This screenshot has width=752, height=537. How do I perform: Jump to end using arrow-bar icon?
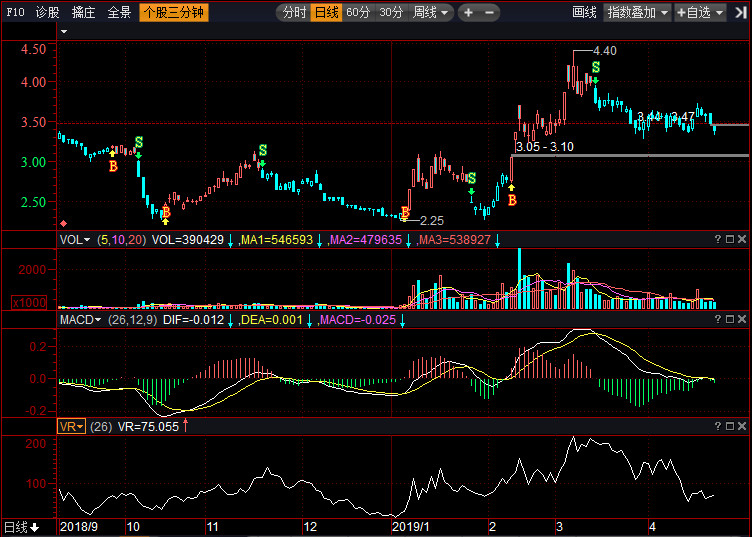point(741,12)
